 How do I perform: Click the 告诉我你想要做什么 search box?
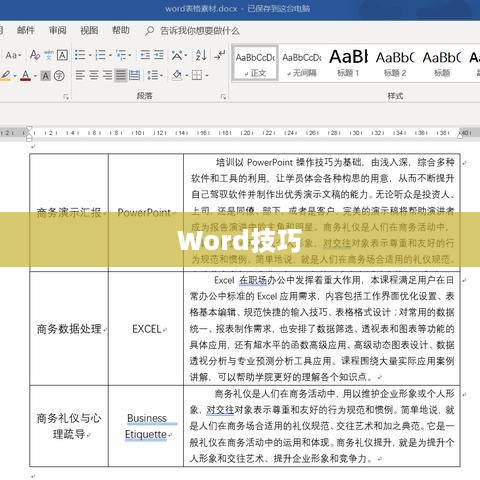click(200, 31)
